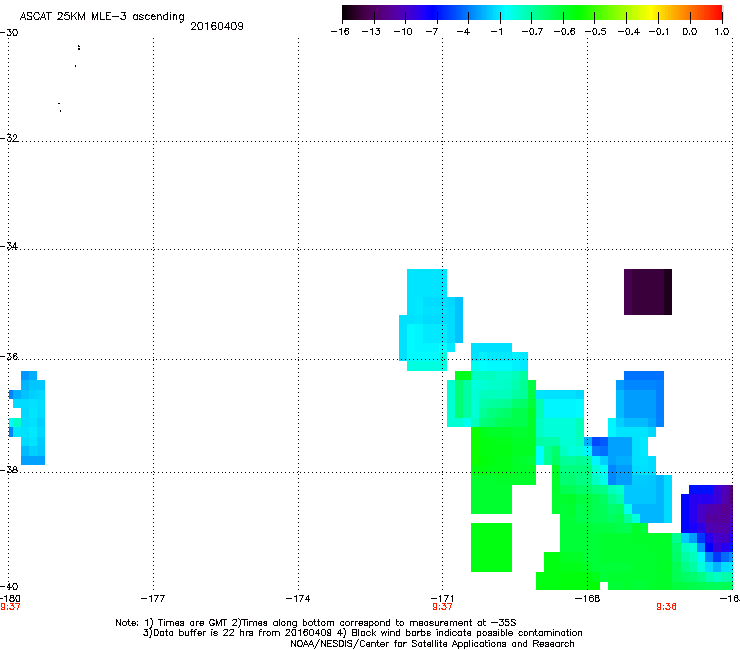This screenshot has height=650, width=740.
Task: Click the -0.1 colorbar label
Action: coord(659,32)
